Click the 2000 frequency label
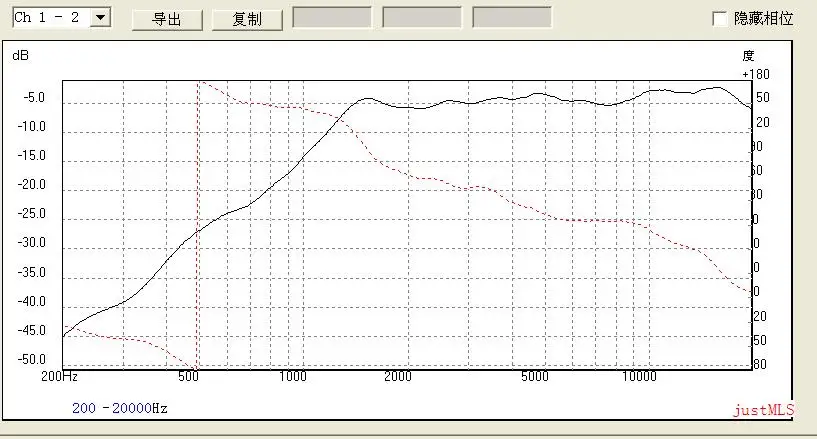Screen dimensions: 817x439 click(398, 377)
